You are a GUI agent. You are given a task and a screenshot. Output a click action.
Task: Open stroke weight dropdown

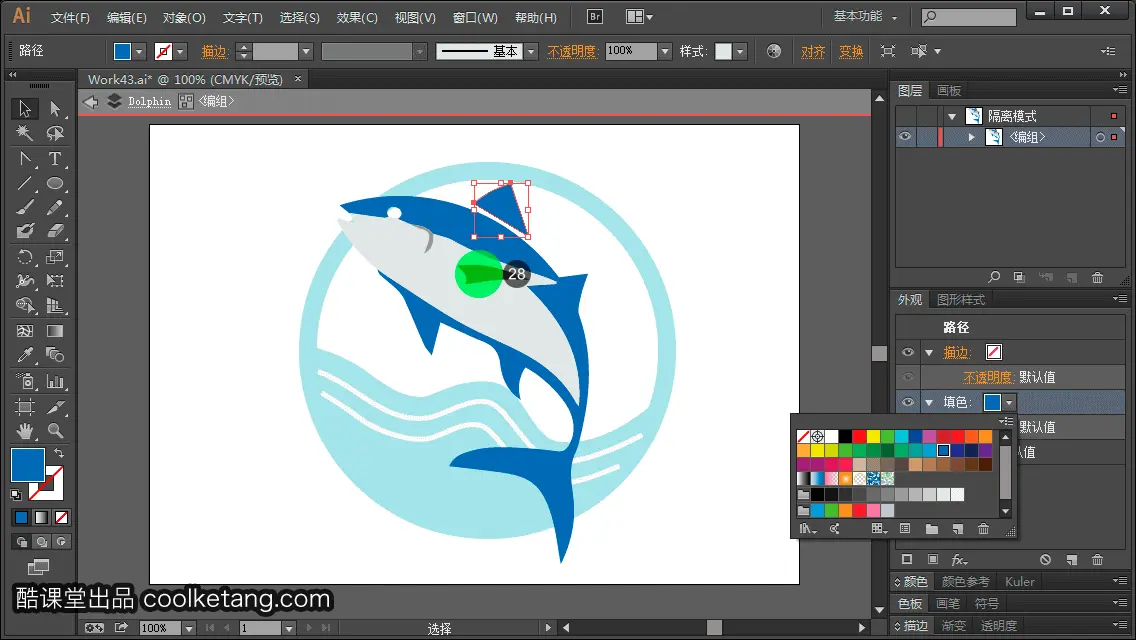coord(306,51)
